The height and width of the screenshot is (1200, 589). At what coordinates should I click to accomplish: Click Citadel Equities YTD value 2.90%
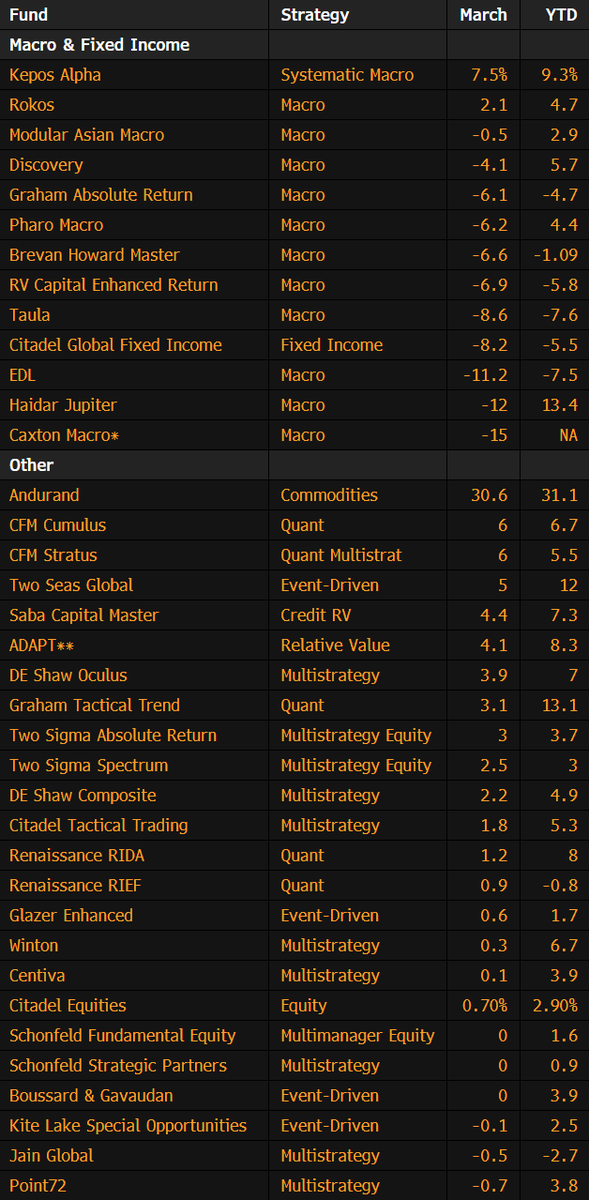[554, 1005]
